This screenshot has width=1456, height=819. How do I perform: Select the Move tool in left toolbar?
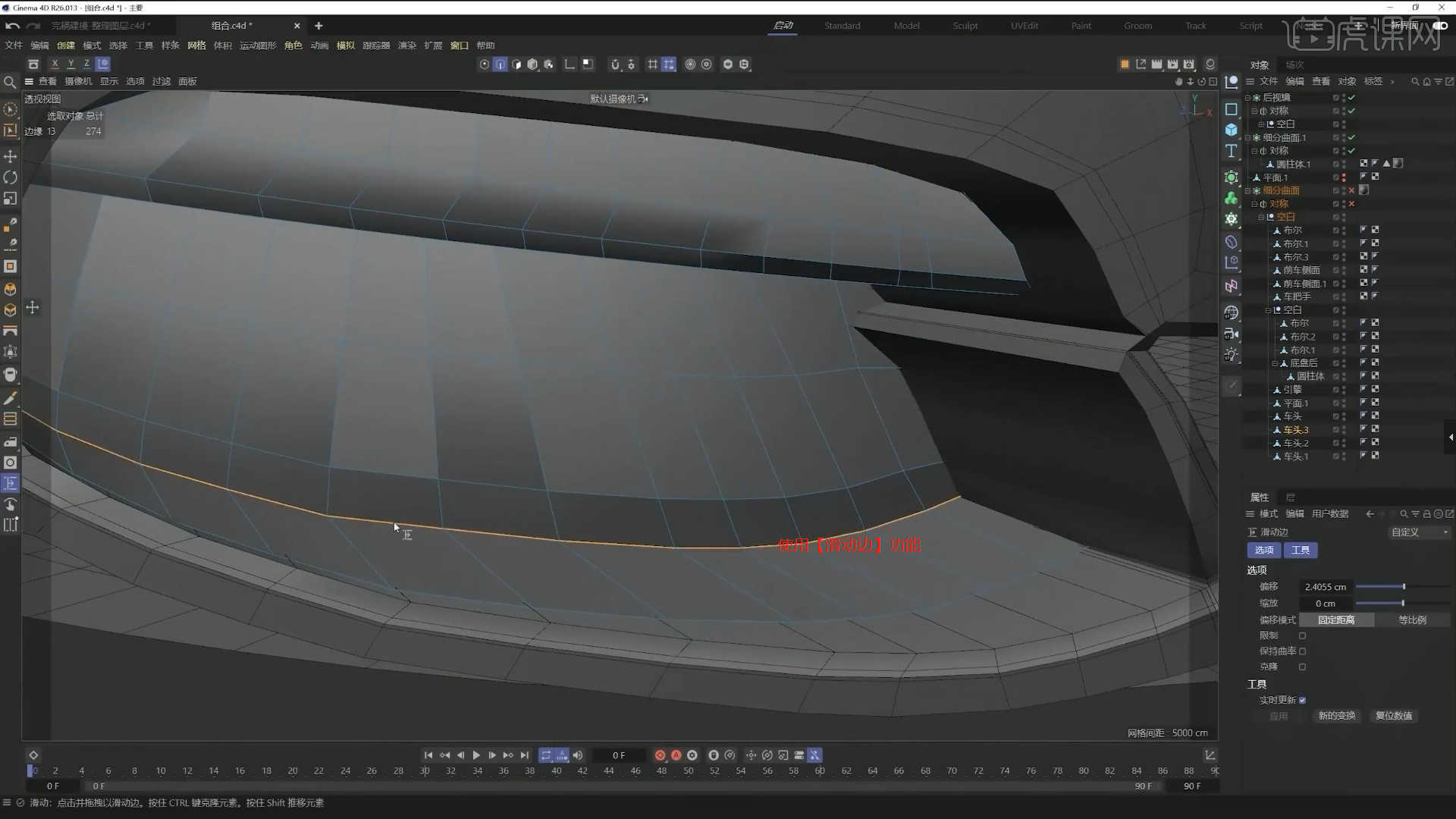coord(11,156)
